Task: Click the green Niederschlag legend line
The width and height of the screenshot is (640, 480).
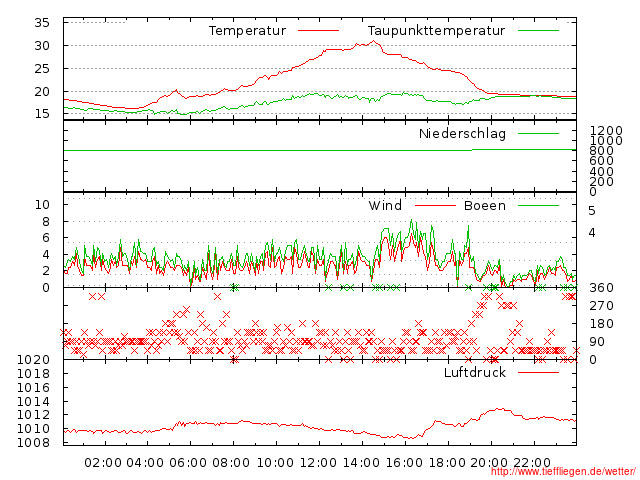Action: point(538,133)
